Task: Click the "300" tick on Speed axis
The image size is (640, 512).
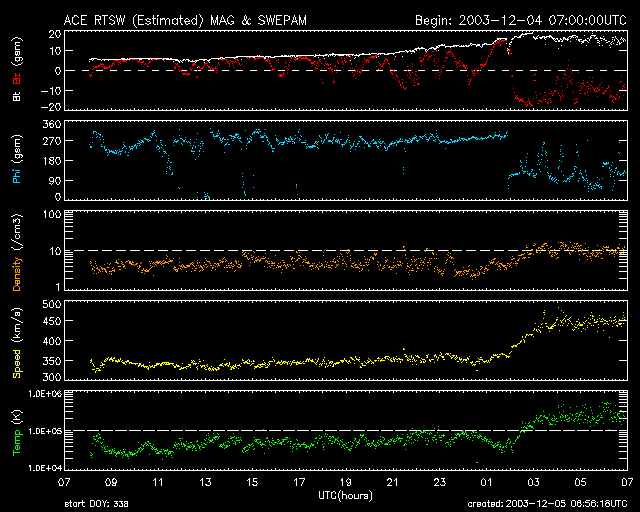Action: (x=52, y=377)
